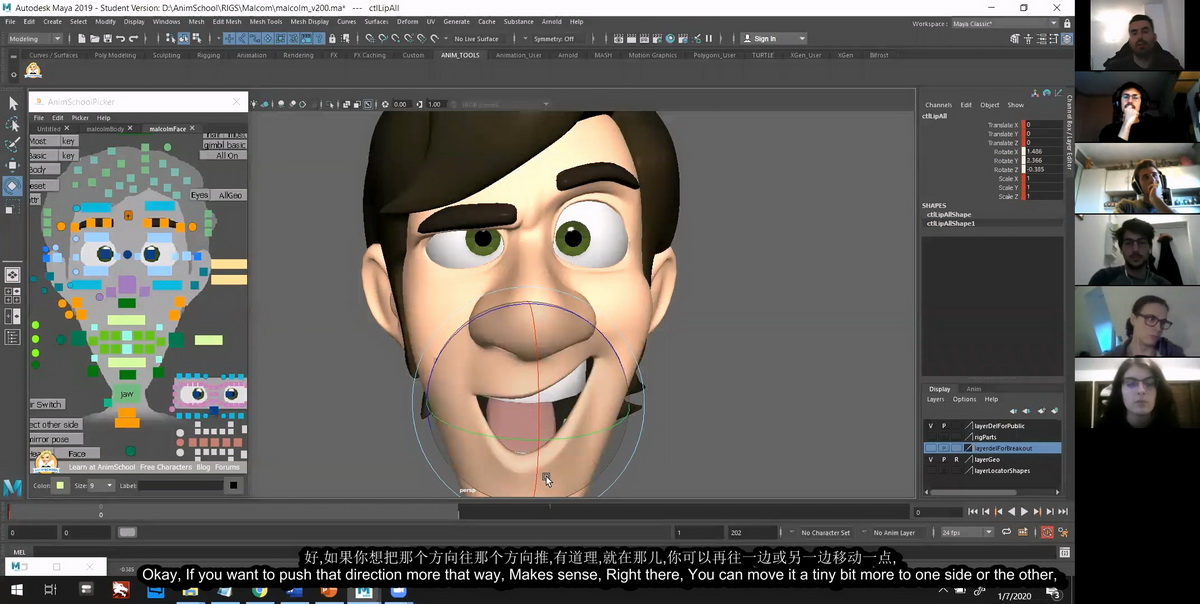
Task: Open the Forums link in the picker
Action: click(x=227, y=467)
